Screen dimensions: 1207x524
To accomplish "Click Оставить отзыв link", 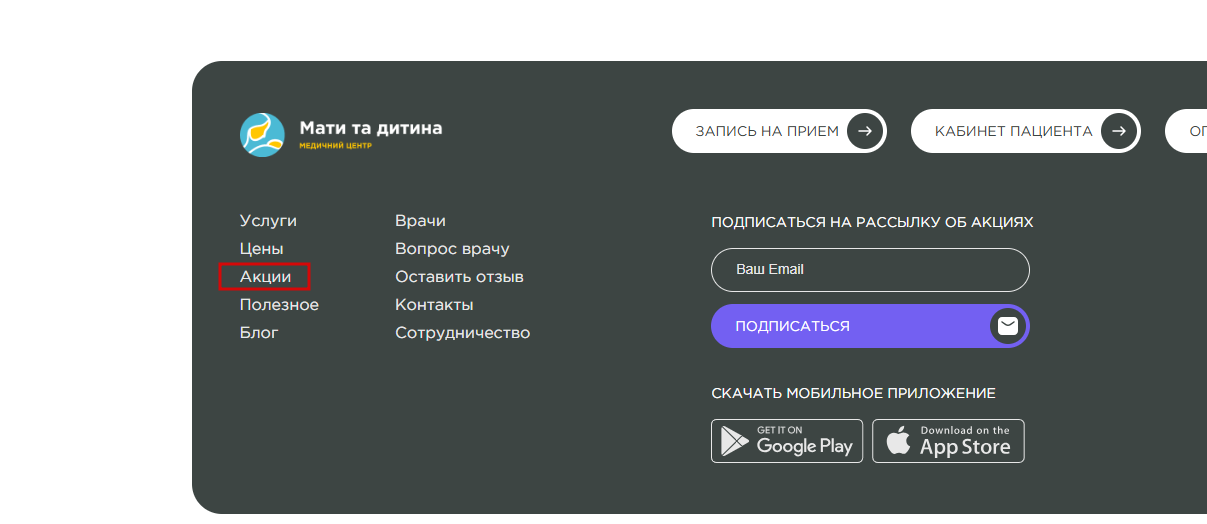I will click(x=459, y=277).
